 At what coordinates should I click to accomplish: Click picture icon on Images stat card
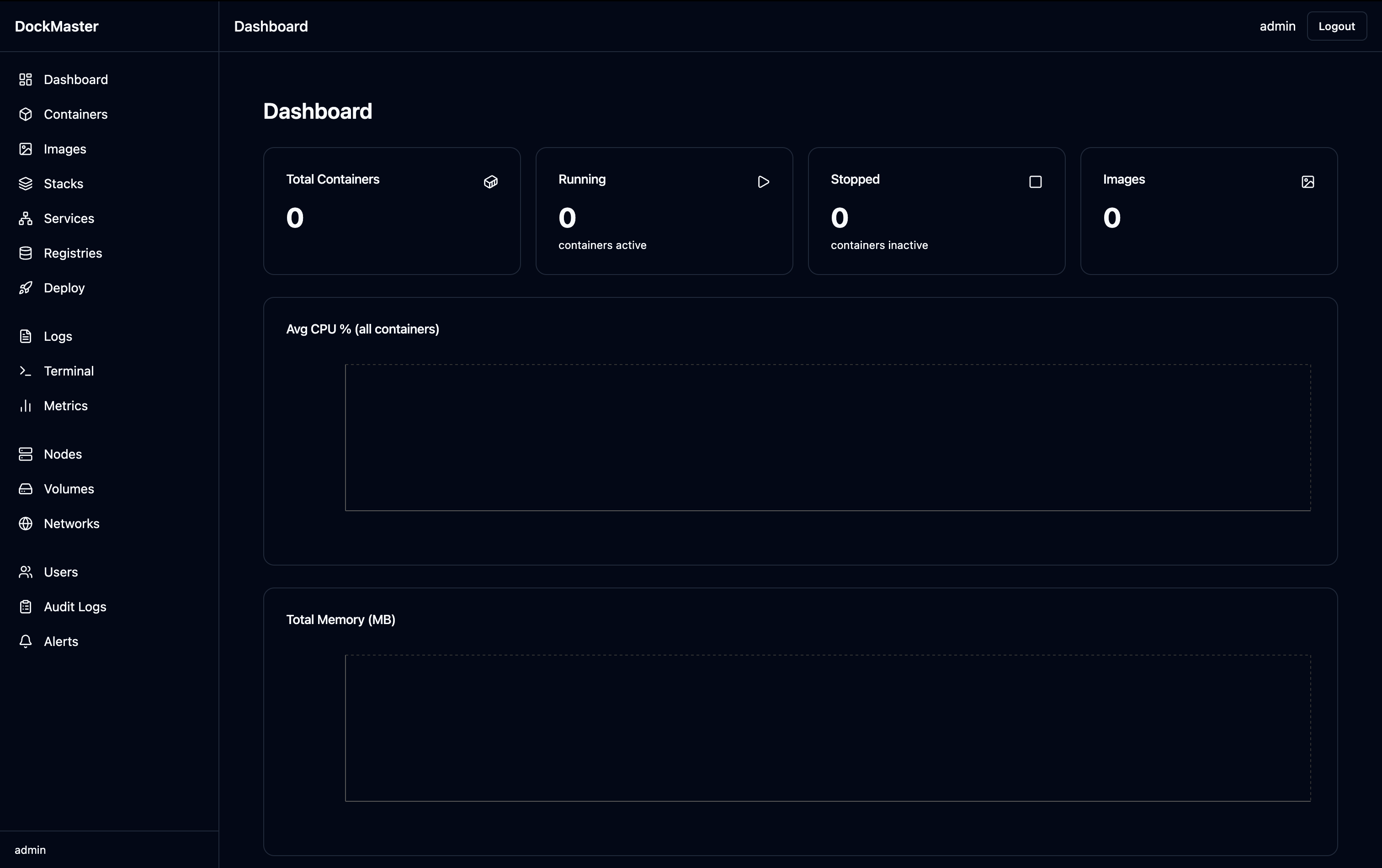click(x=1308, y=182)
